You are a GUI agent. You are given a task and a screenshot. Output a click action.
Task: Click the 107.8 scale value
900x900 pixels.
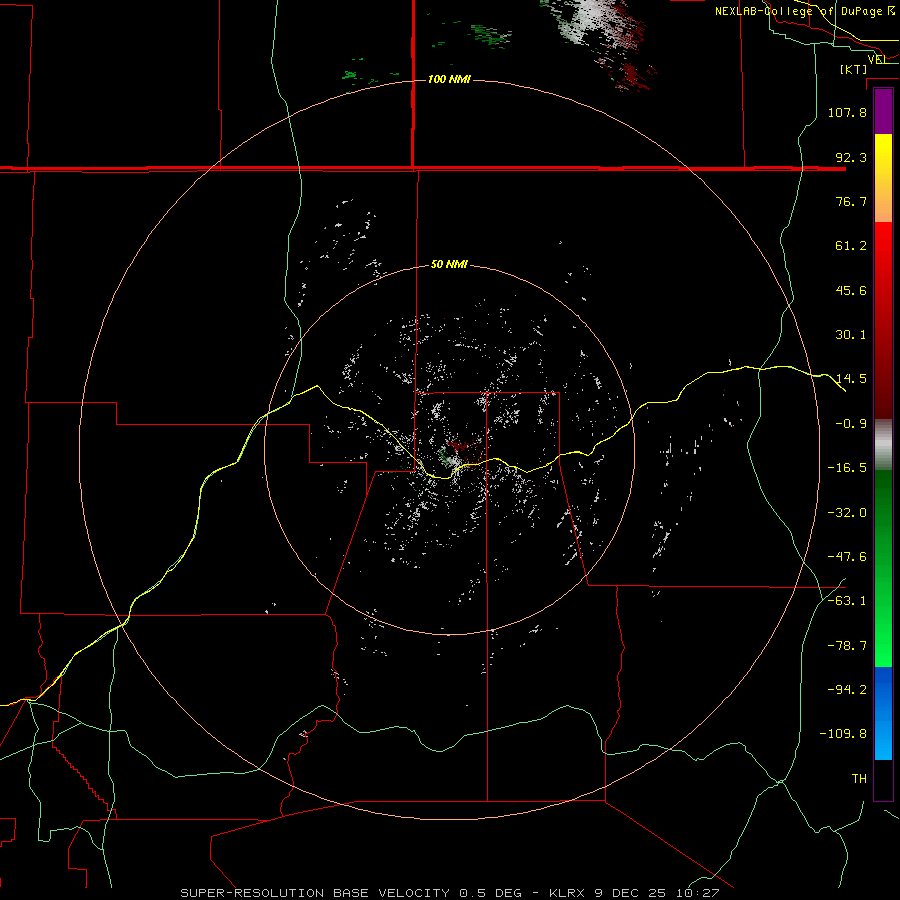tap(847, 112)
